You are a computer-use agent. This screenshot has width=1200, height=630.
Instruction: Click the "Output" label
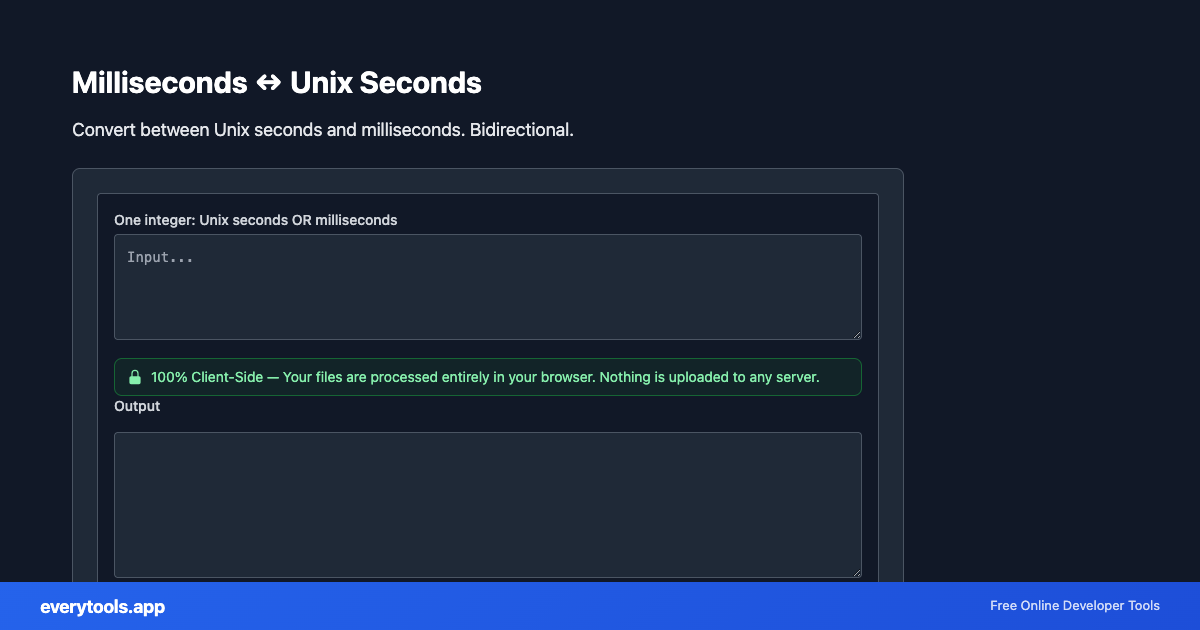[x=137, y=406]
